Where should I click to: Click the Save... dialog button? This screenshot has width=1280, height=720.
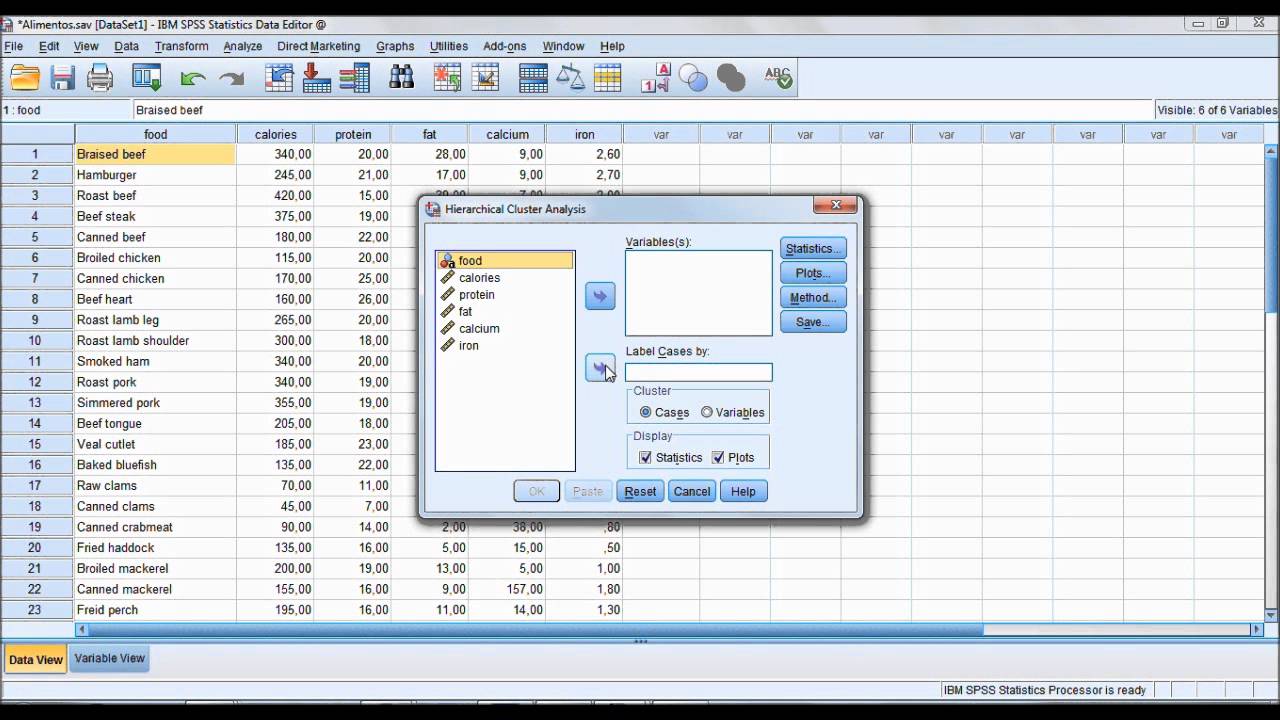(x=813, y=322)
